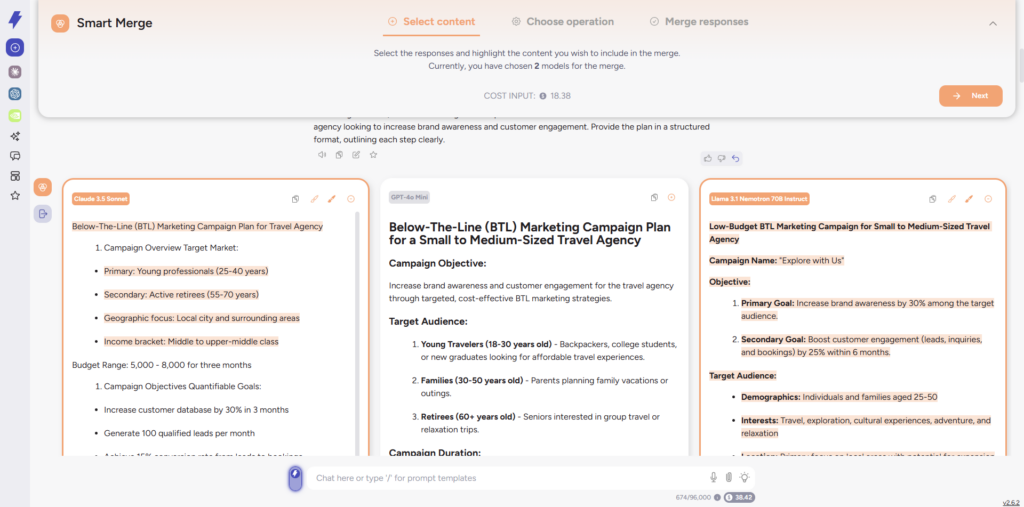Attach a file with paperclip icon
The image size is (1024, 507).
pyautogui.click(x=729, y=478)
